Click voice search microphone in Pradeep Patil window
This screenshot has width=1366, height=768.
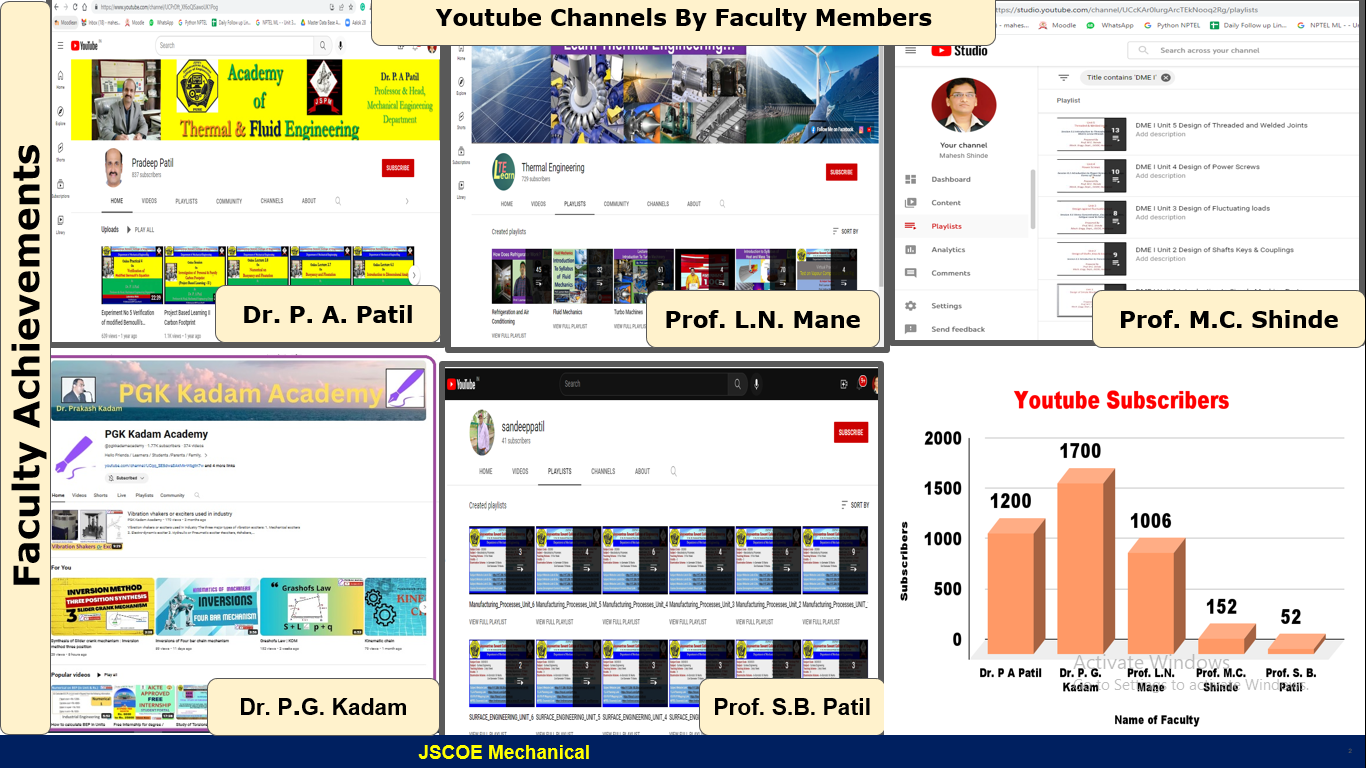click(x=342, y=45)
